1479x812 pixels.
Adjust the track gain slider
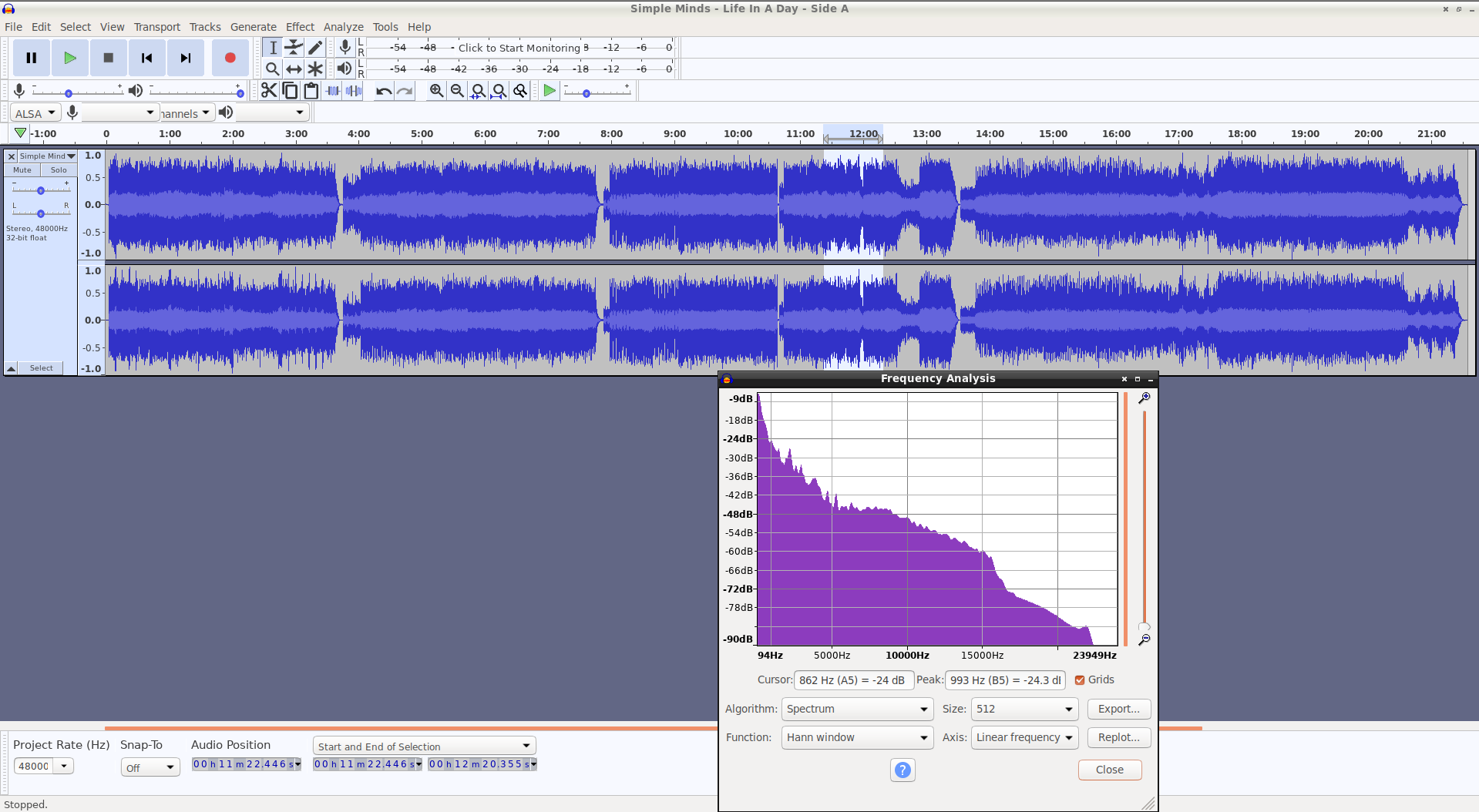pos(41,190)
